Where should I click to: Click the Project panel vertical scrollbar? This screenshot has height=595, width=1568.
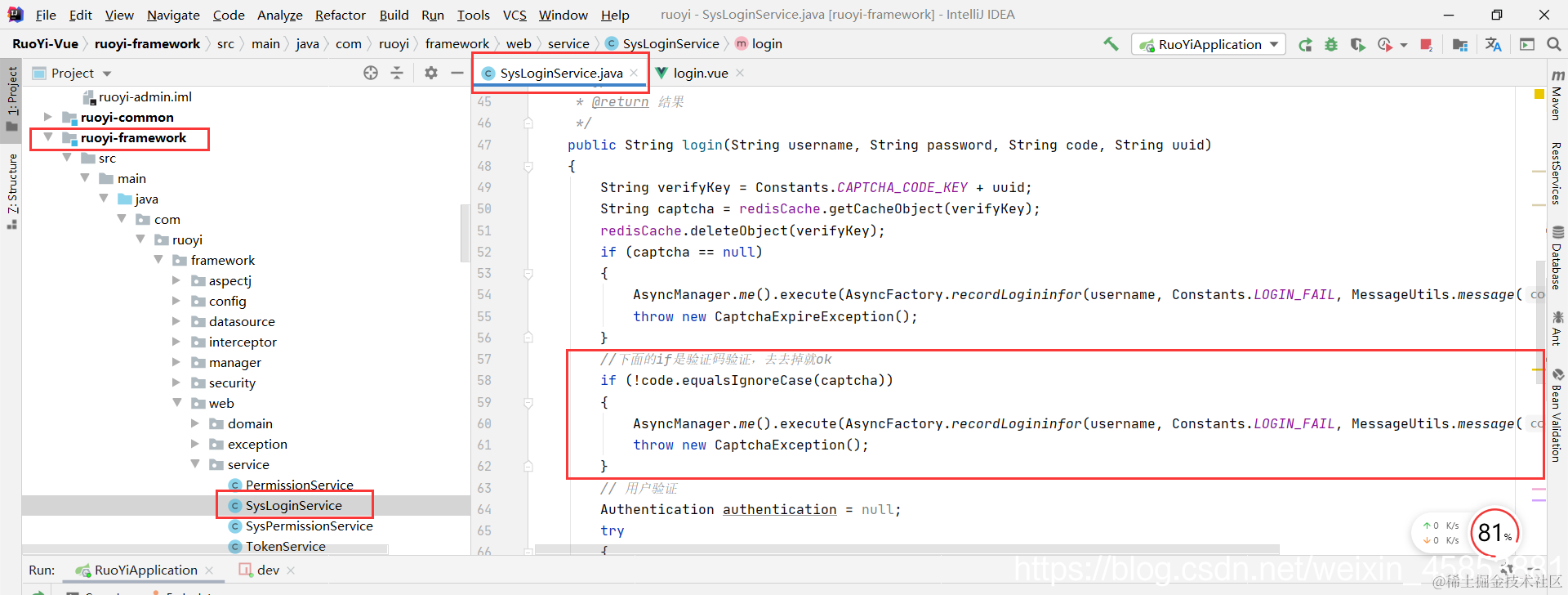pos(465,233)
